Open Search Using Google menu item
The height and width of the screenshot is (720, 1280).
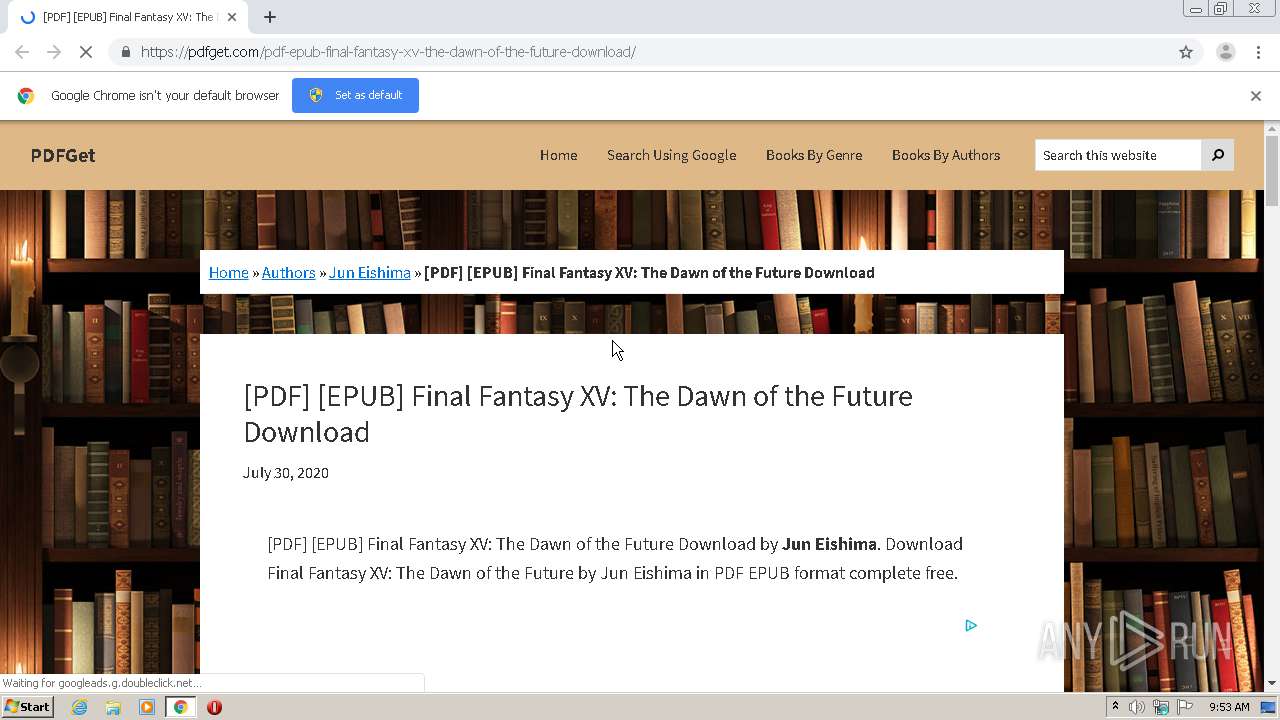pyautogui.click(x=671, y=155)
